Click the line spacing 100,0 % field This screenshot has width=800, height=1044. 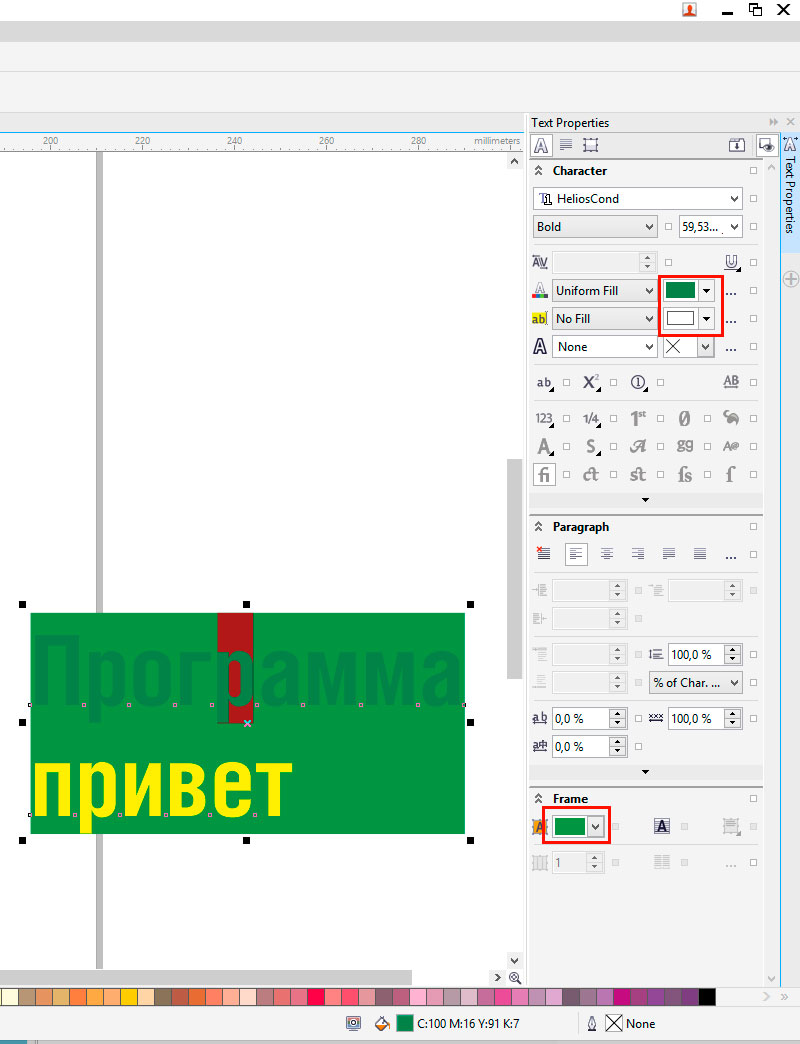click(696, 654)
